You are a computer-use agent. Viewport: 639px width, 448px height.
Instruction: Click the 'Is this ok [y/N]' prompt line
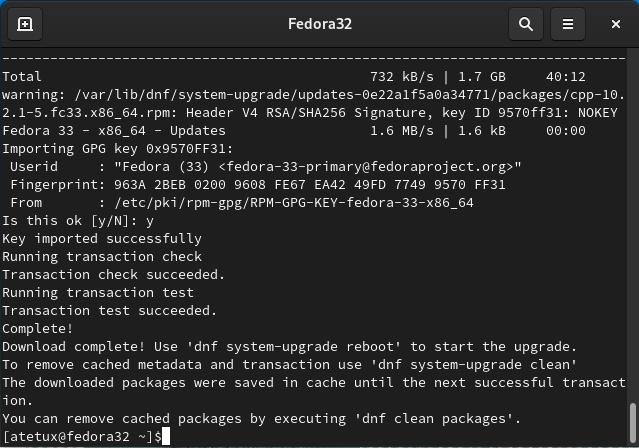tap(78, 221)
